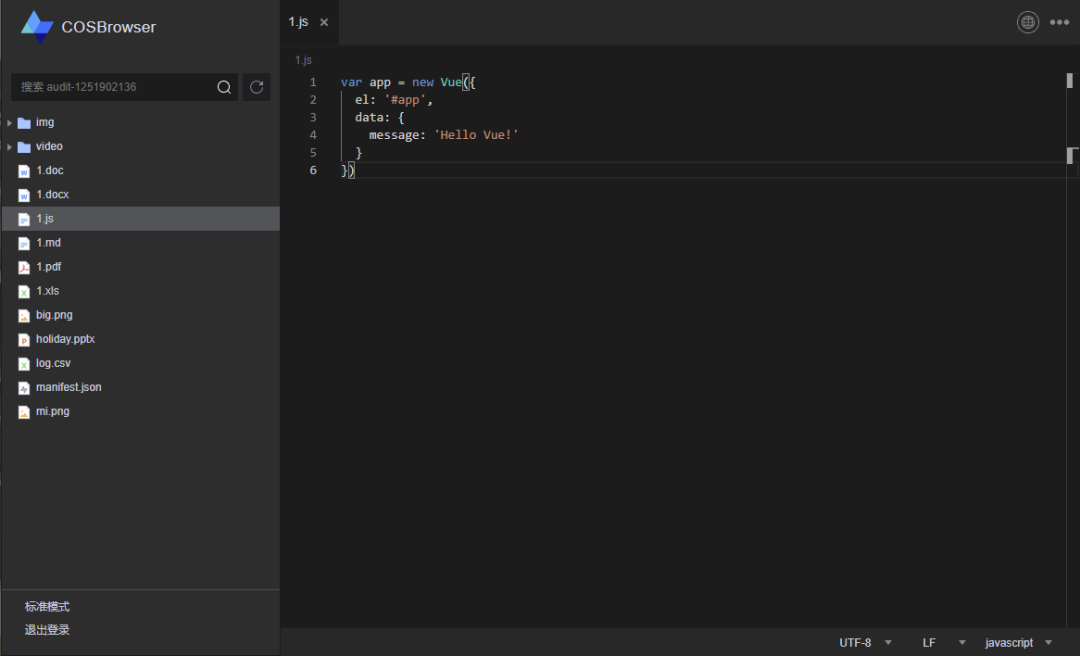Click the Excel icon of 1.xls
1080x656 pixels.
[x=24, y=291]
